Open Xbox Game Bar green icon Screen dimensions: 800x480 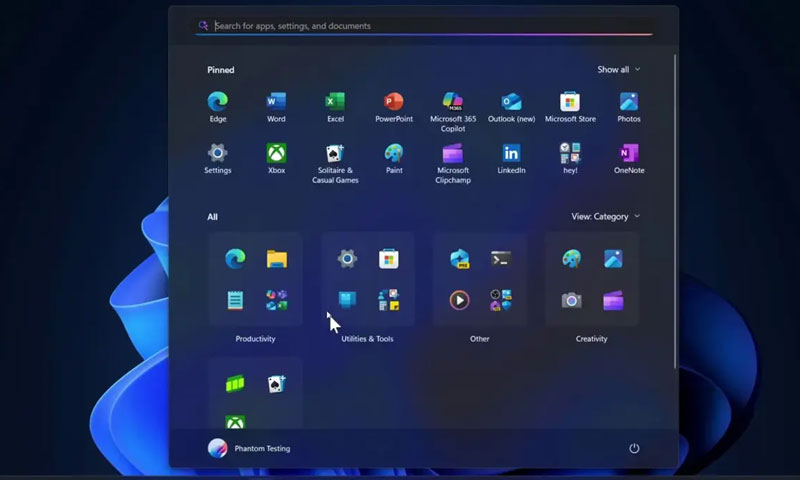point(235,384)
